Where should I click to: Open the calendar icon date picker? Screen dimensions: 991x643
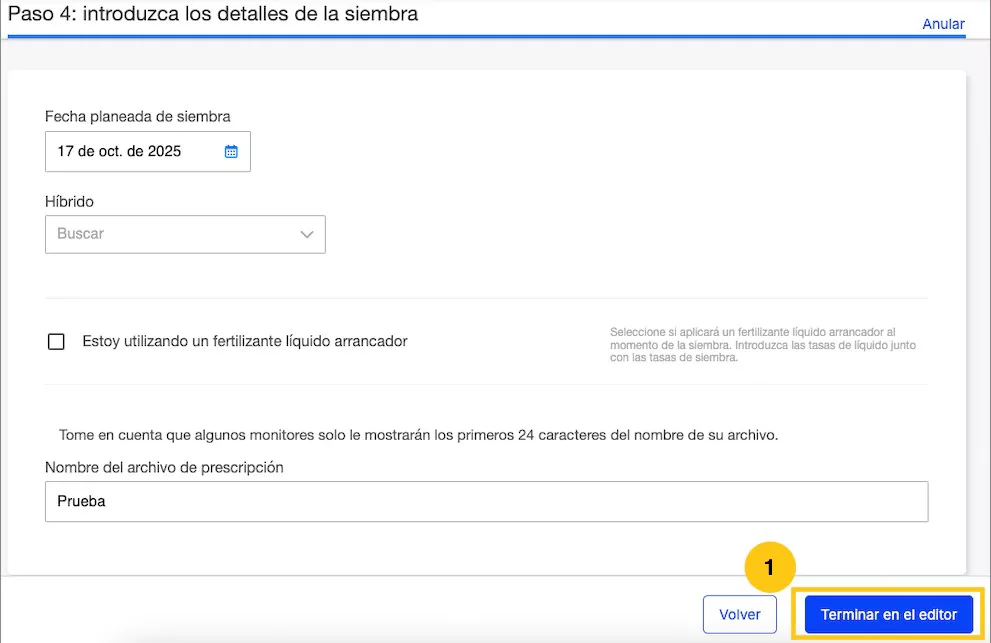(x=231, y=152)
